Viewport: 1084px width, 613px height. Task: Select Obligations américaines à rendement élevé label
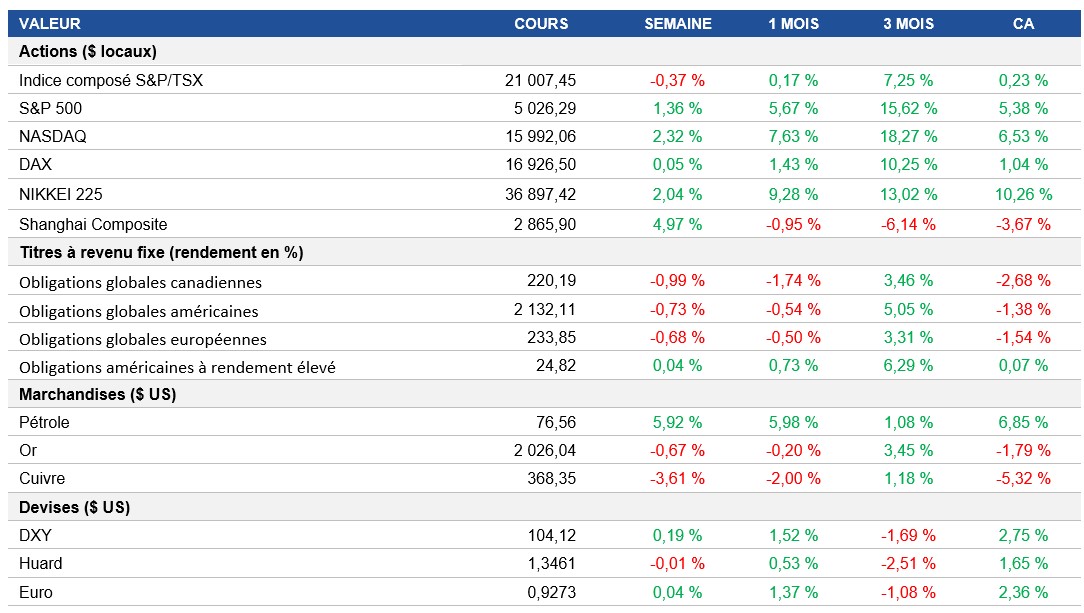tap(177, 367)
